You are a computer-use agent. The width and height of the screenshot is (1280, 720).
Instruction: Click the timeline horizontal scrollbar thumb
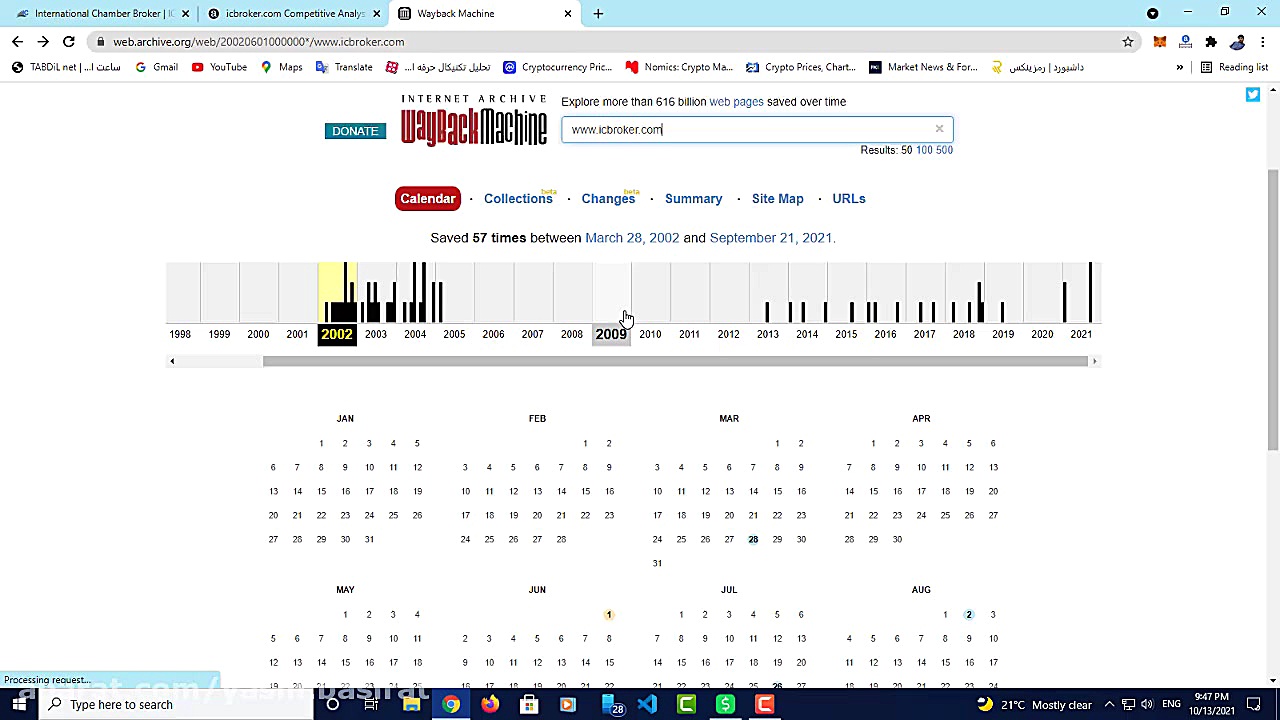[x=675, y=361]
